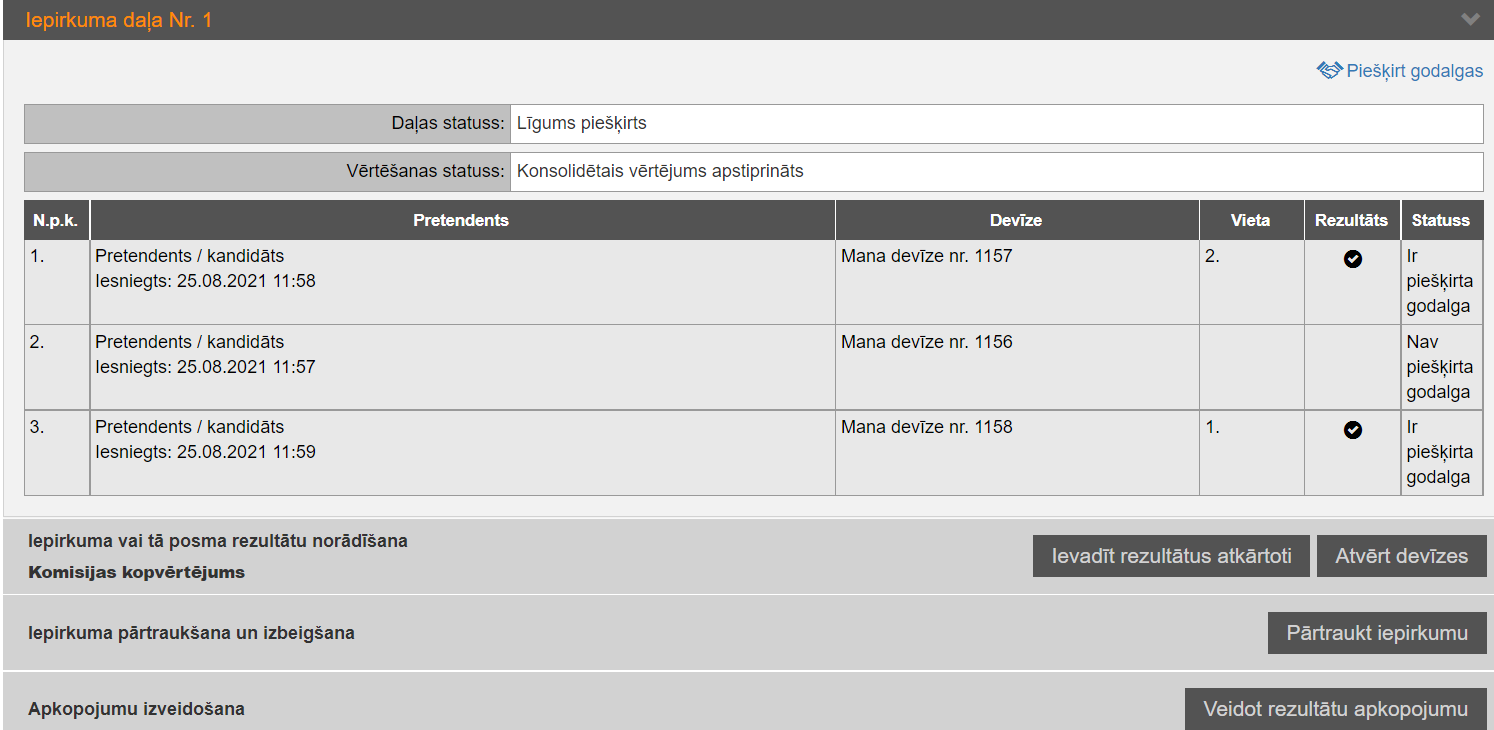This screenshot has width=1494, height=730.
Task: Select the row with Mana devīze nr. 1156
Action: (926, 342)
